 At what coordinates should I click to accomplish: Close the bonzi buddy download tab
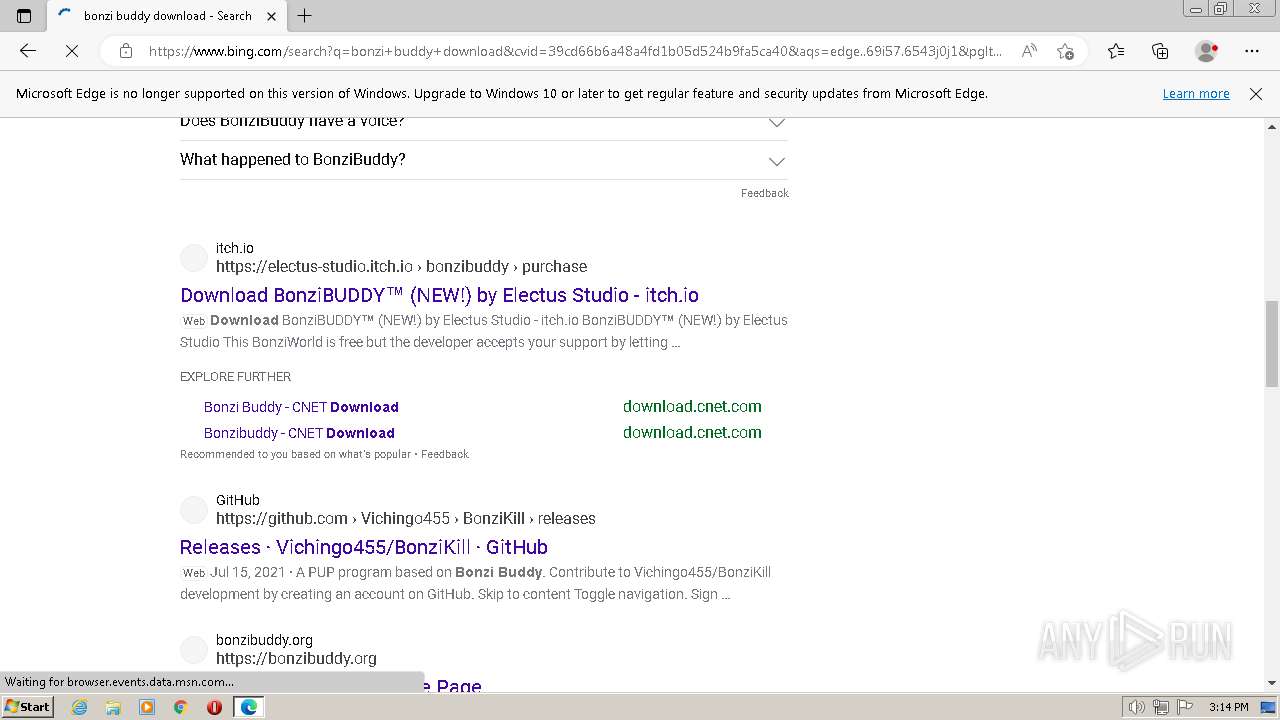point(271,16)
